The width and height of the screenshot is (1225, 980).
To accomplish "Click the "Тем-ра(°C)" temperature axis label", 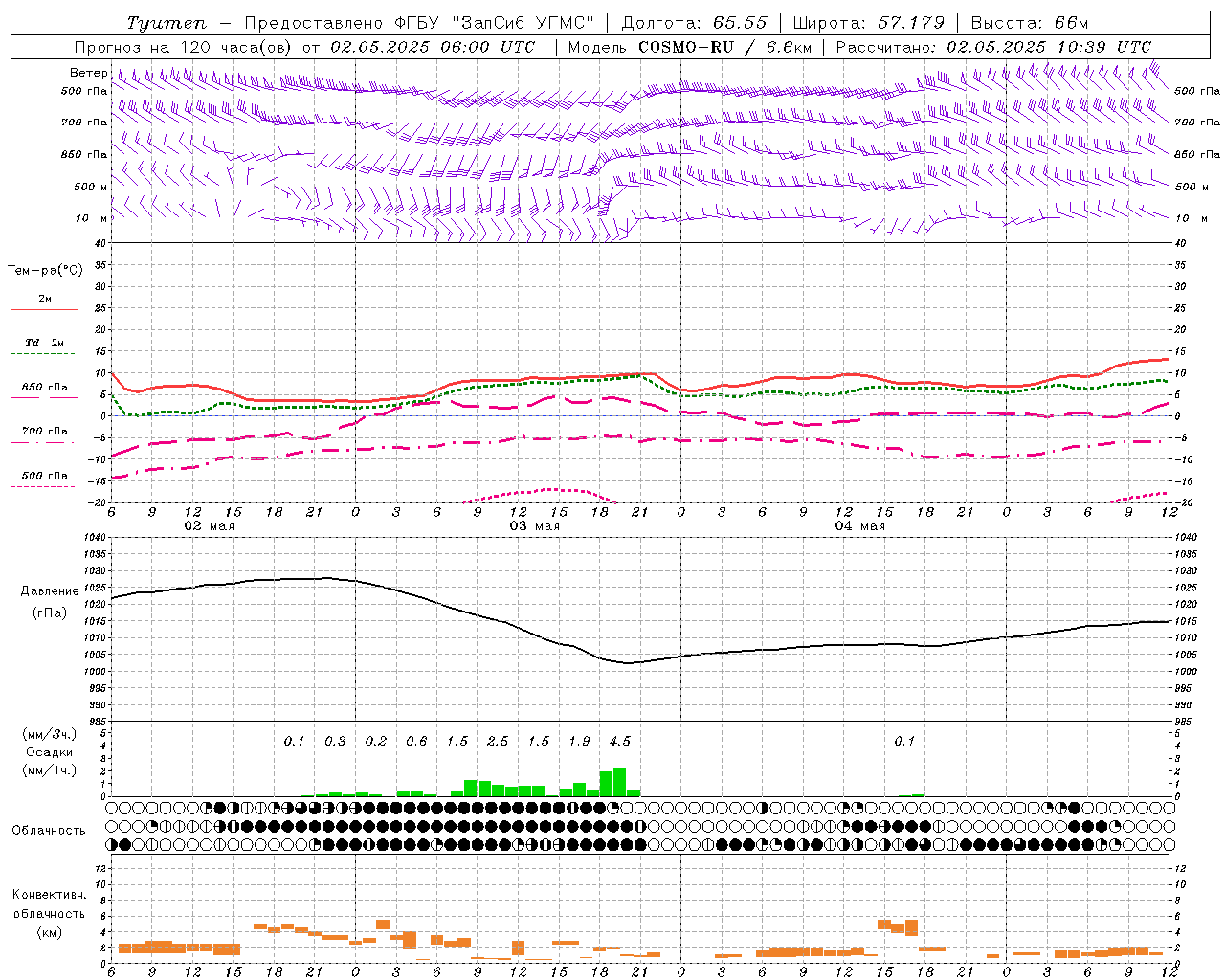I will coord(45,270).
